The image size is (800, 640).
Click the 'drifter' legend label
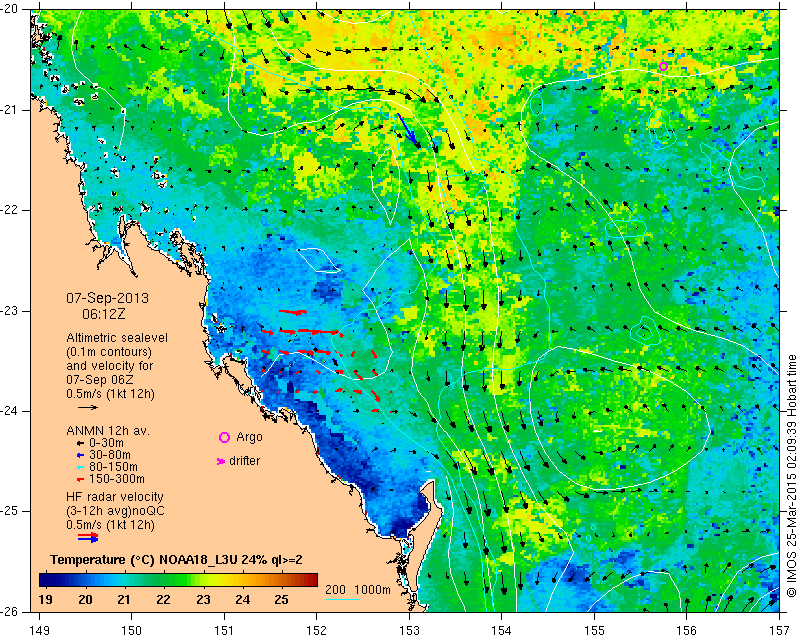(x=244, y=461)
